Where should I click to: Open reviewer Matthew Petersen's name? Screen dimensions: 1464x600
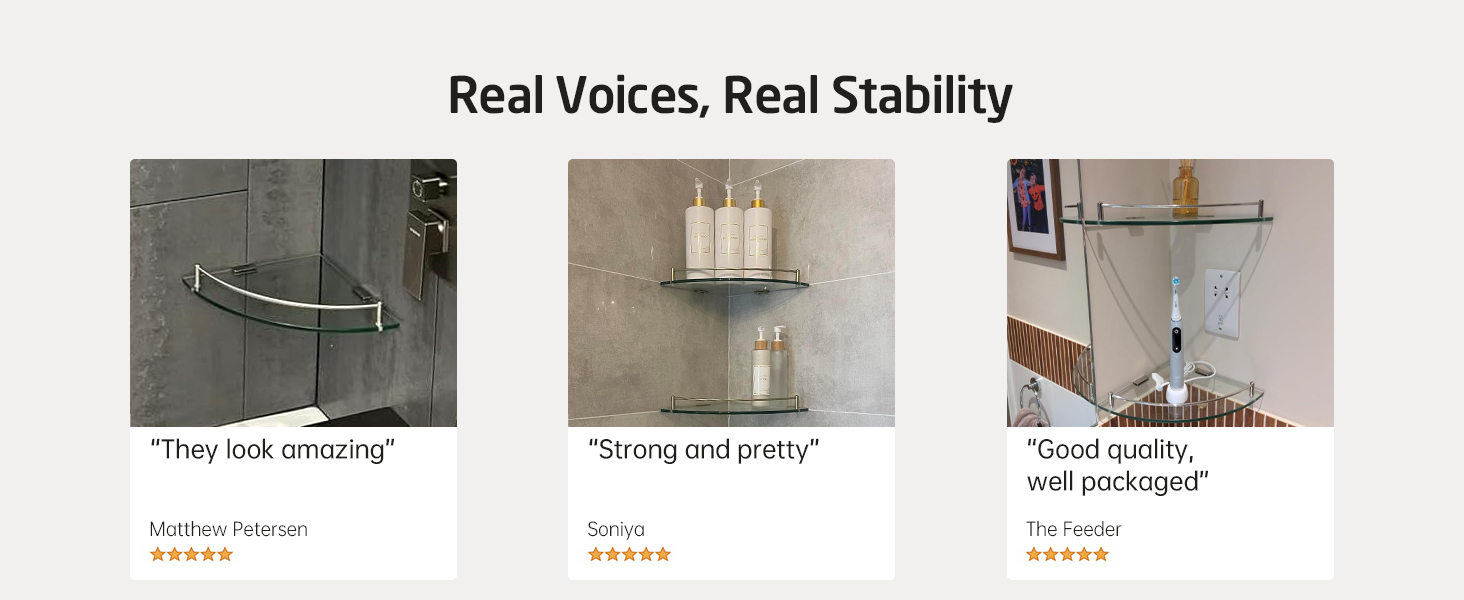229,529
